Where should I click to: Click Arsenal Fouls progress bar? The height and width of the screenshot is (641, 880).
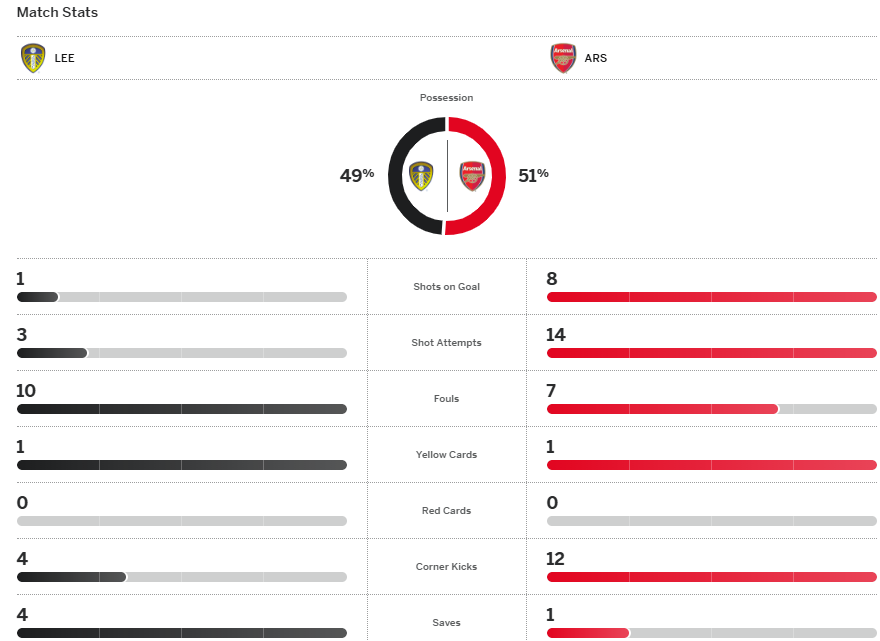710,409
